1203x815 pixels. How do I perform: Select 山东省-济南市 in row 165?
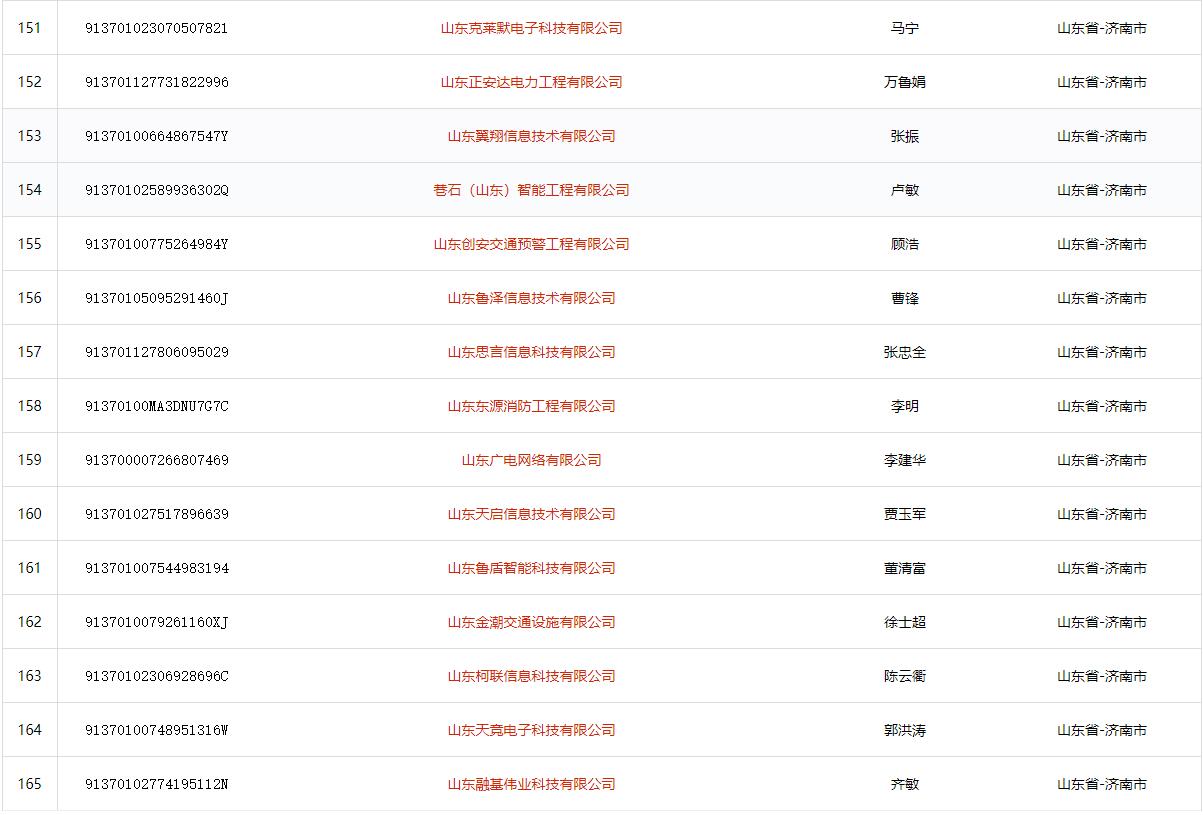(1101, 784)
